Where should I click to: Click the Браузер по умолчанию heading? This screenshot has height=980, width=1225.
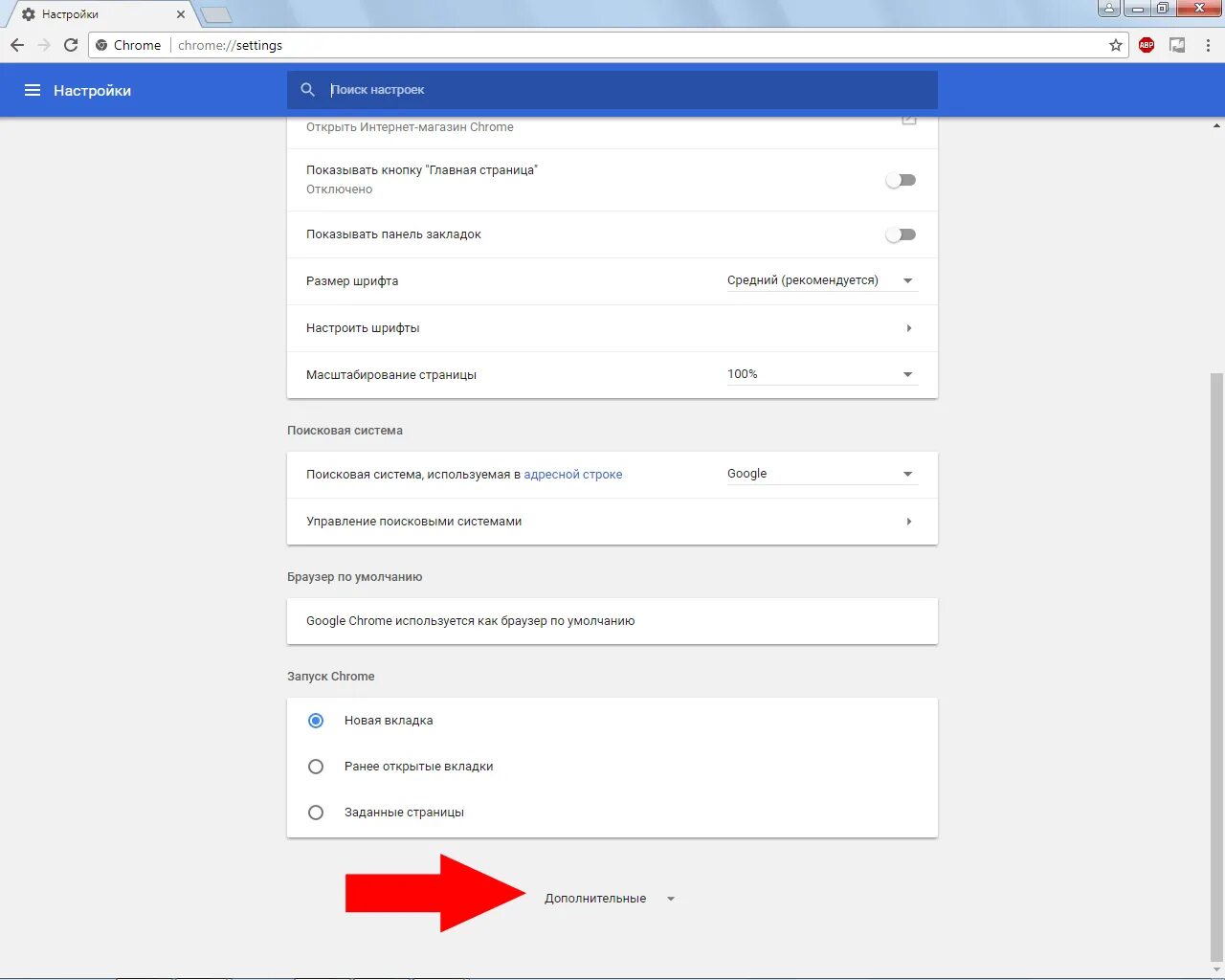click(x=354, y=577)
